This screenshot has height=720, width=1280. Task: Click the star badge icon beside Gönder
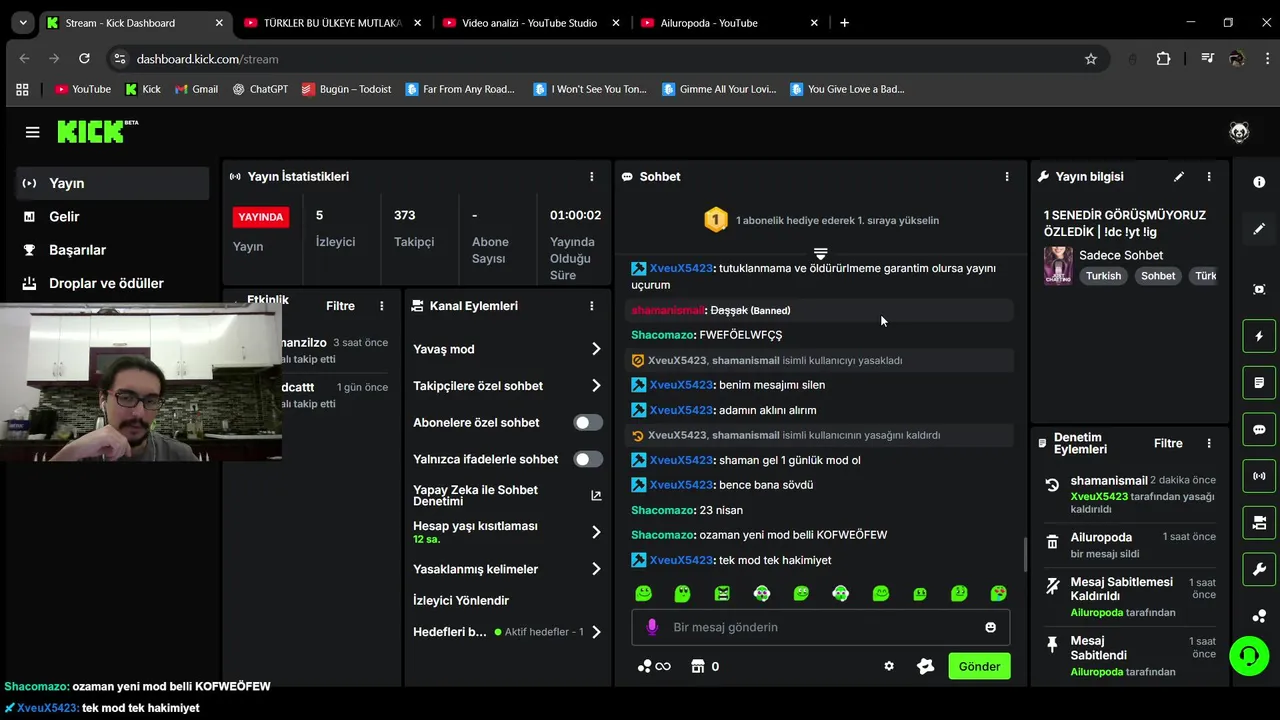pos(925,666)
